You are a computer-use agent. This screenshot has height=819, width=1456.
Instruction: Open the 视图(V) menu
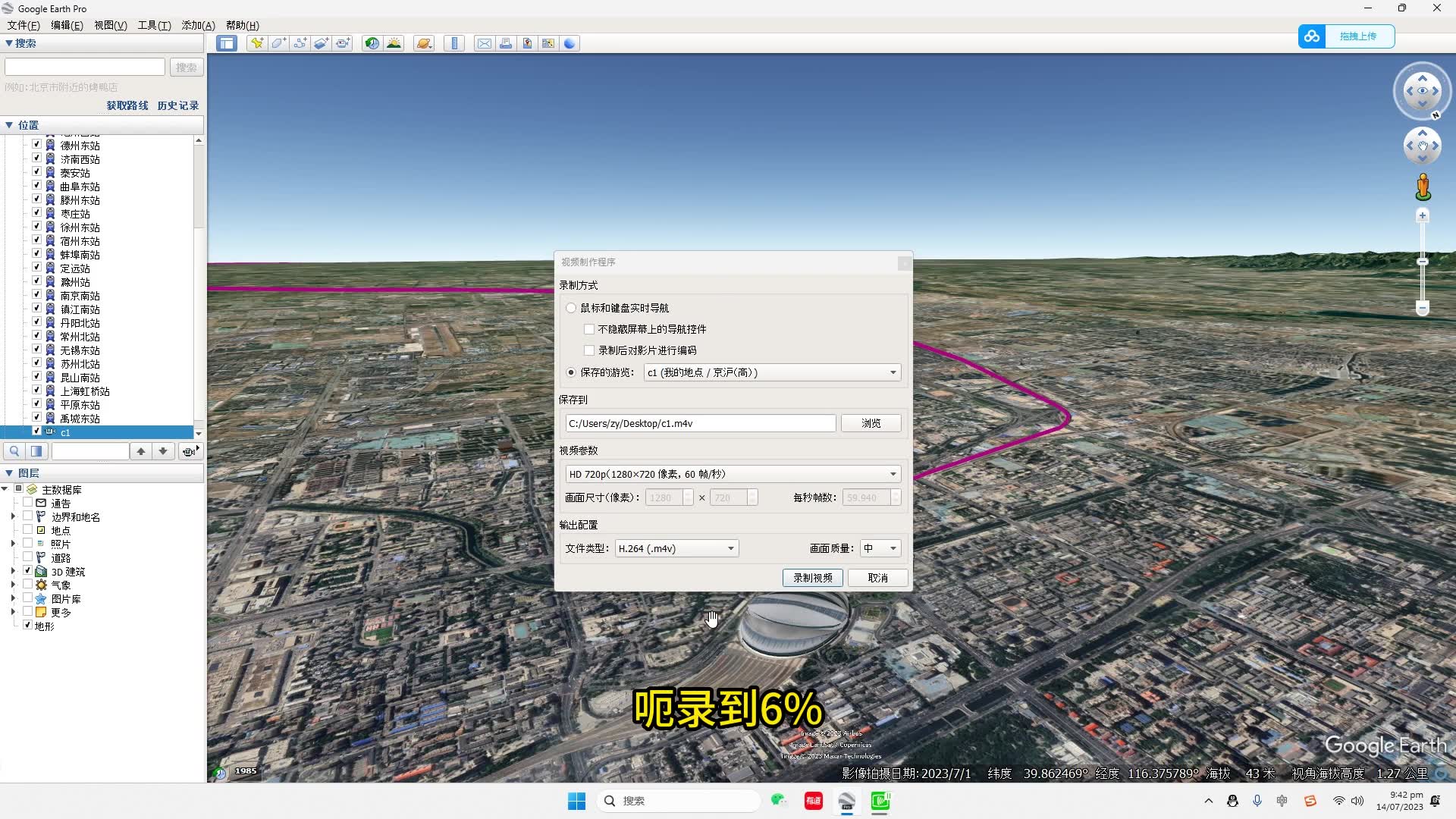[x=111, y=25]
